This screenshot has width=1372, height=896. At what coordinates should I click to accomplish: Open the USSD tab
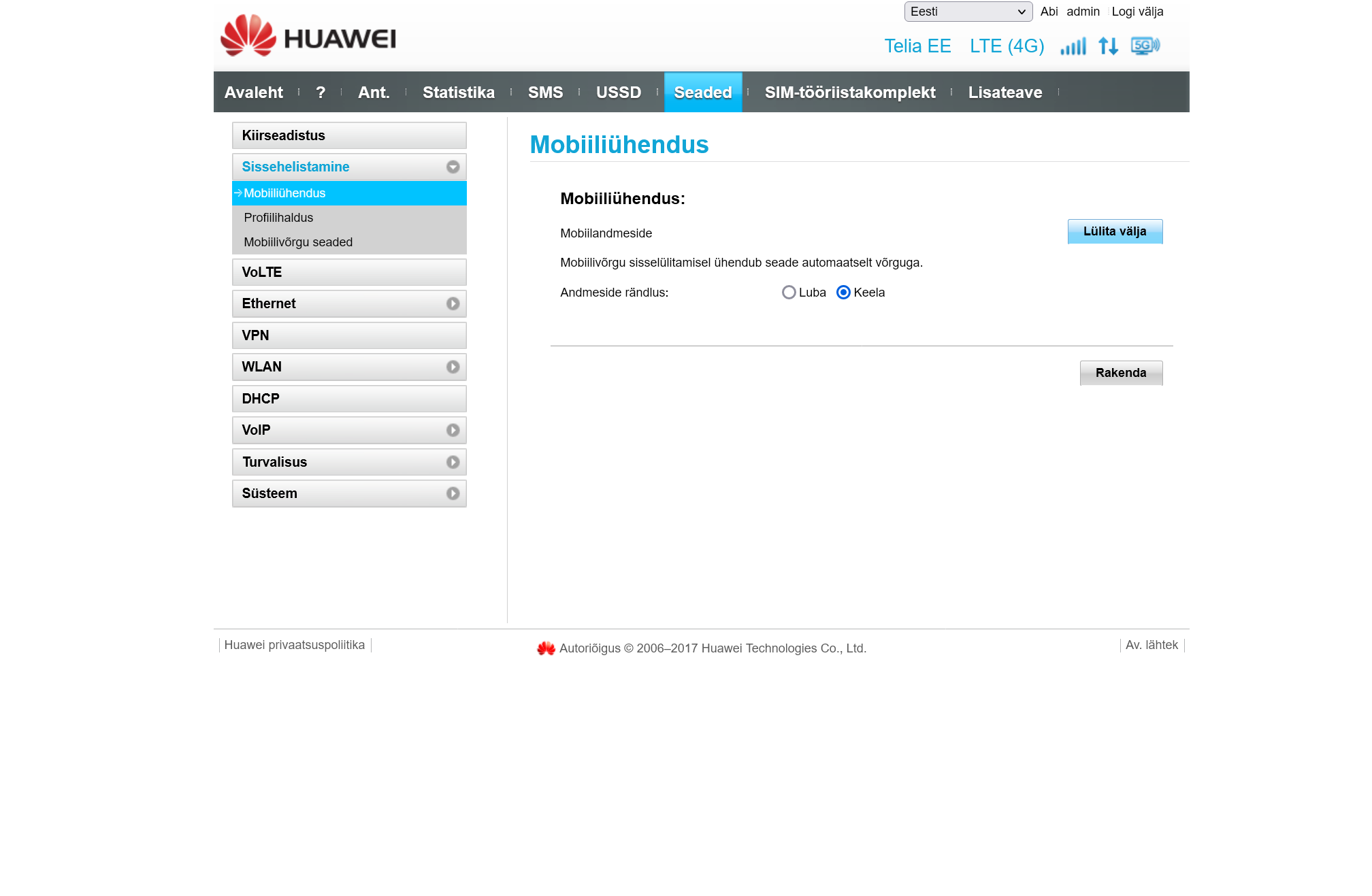click(619, 93)
